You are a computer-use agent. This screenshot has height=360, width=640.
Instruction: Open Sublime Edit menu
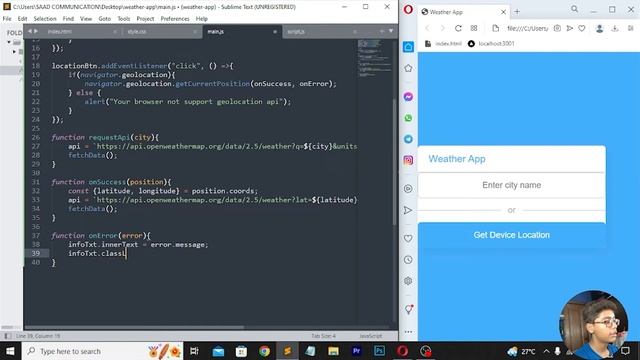22,19
